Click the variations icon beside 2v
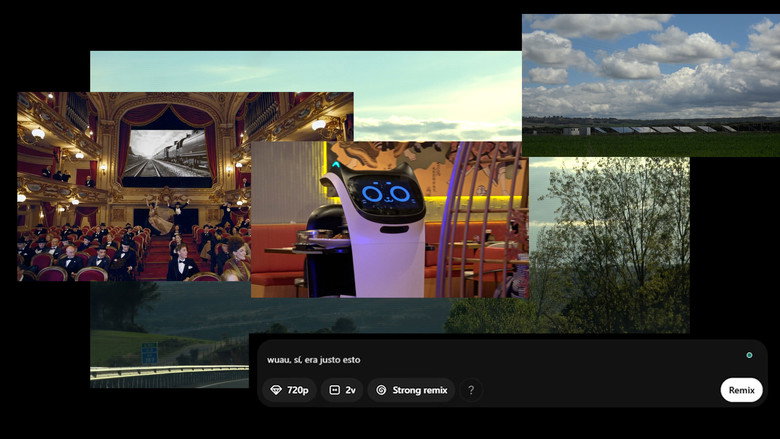This screenshot has width=780, height=439. (335, 390)
